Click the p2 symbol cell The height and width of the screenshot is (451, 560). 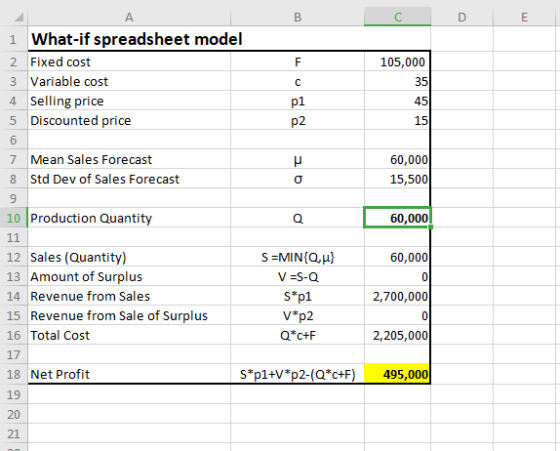[x=298, y=120]
